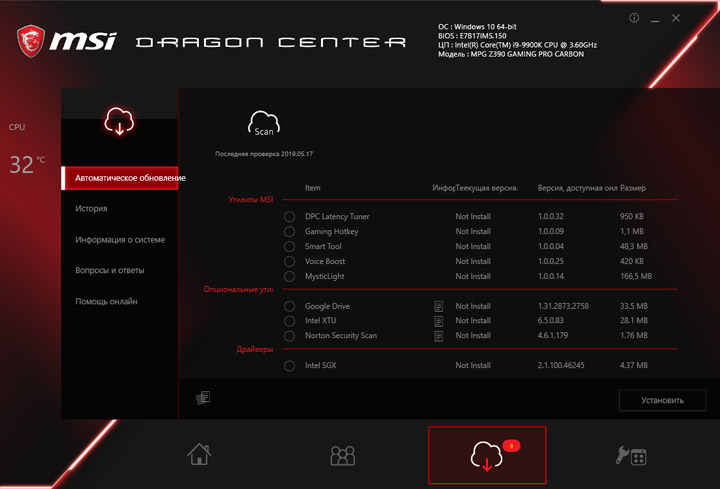Click the document list icon below the table
The image size is (720, 489).
tap(203, 398)
